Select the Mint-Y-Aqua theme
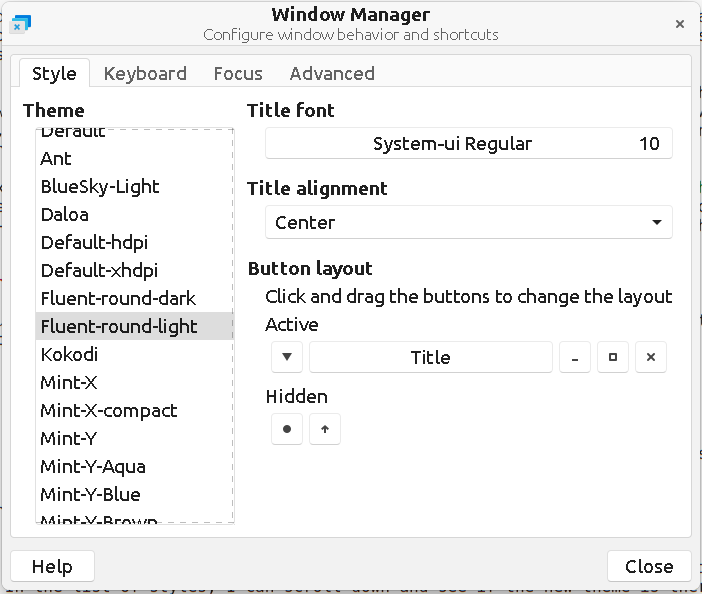 point(92,466)
